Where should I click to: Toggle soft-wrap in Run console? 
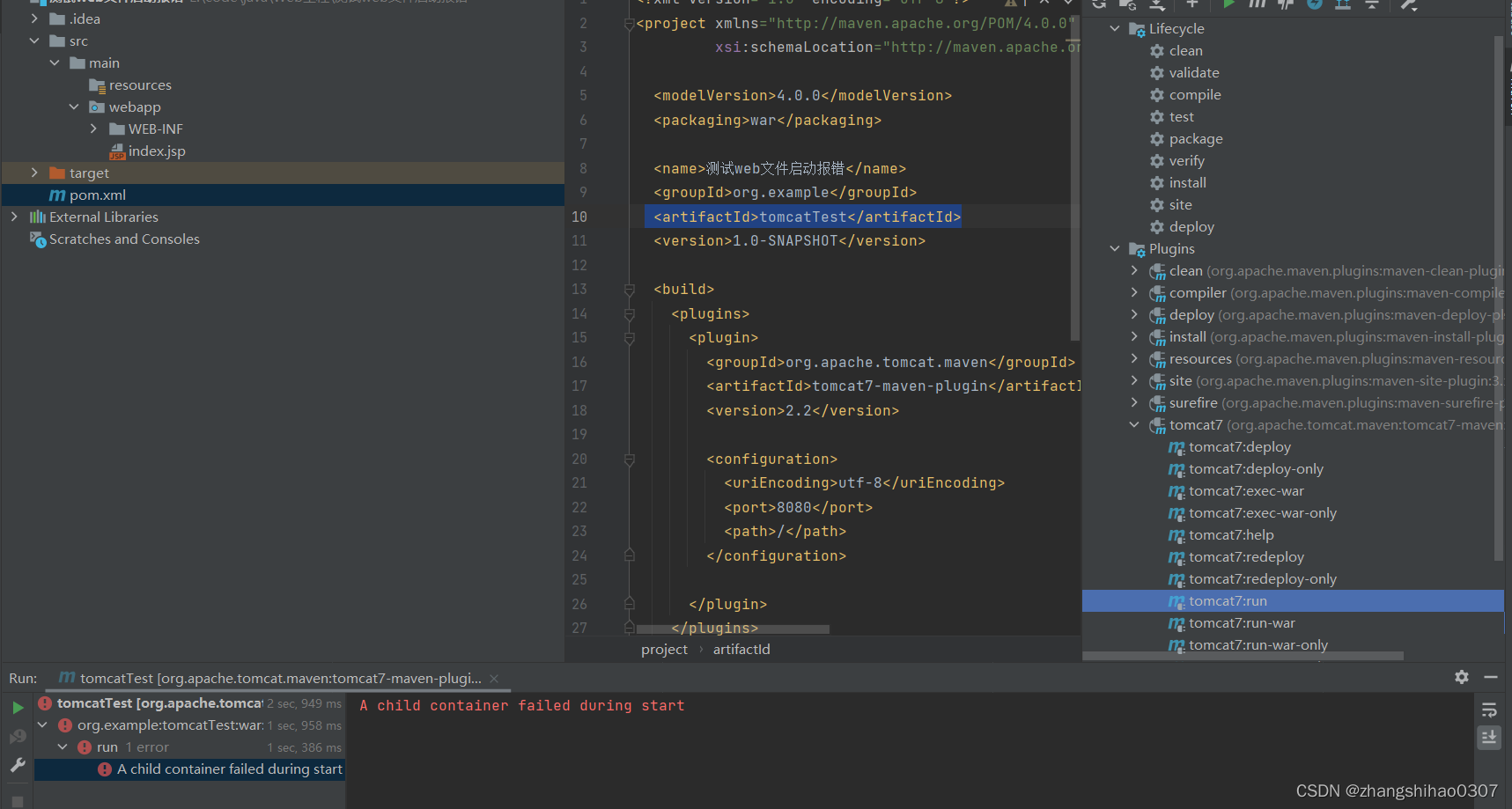pos(1489,710)
